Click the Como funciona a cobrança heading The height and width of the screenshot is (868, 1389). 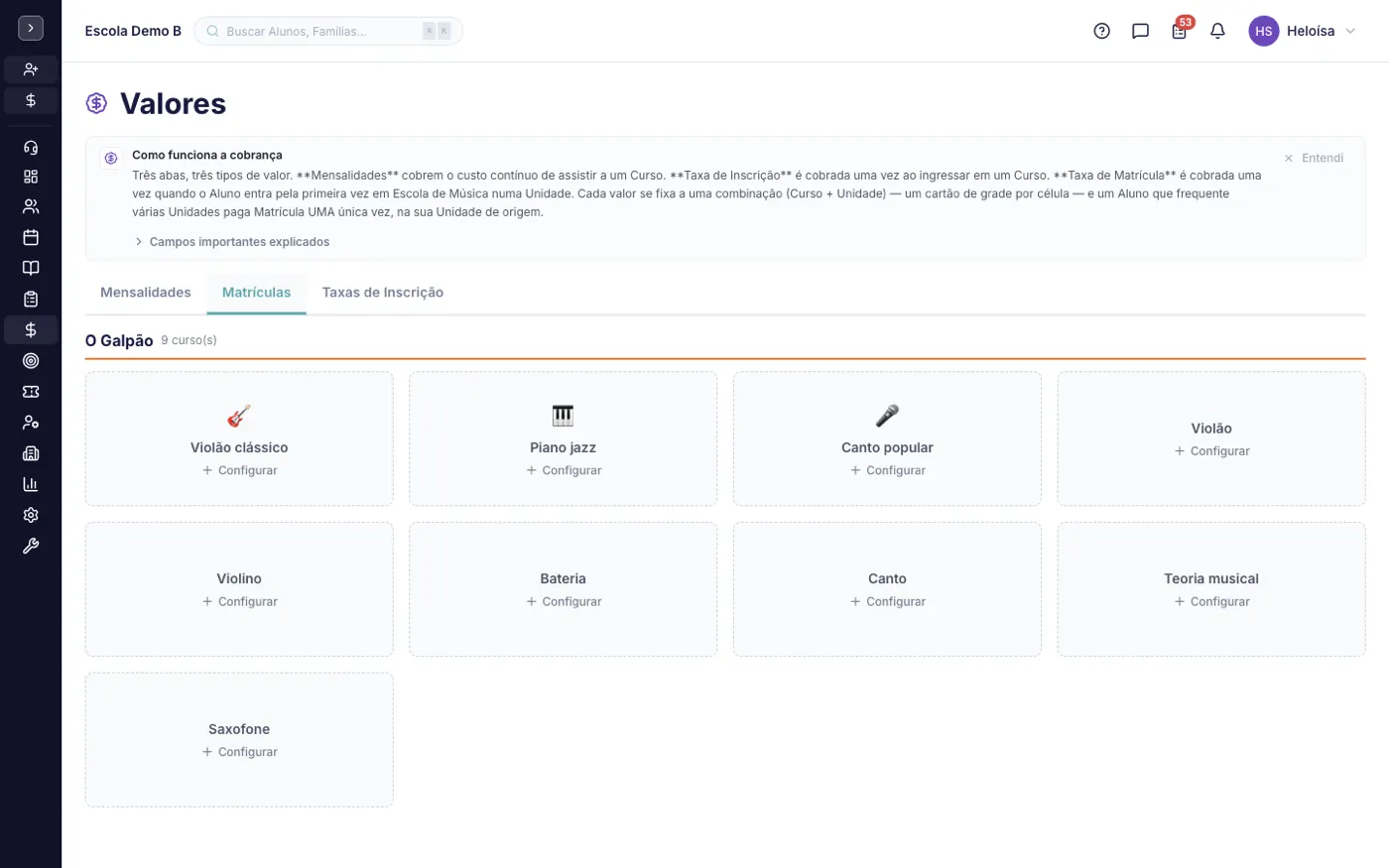coord(207,155)
